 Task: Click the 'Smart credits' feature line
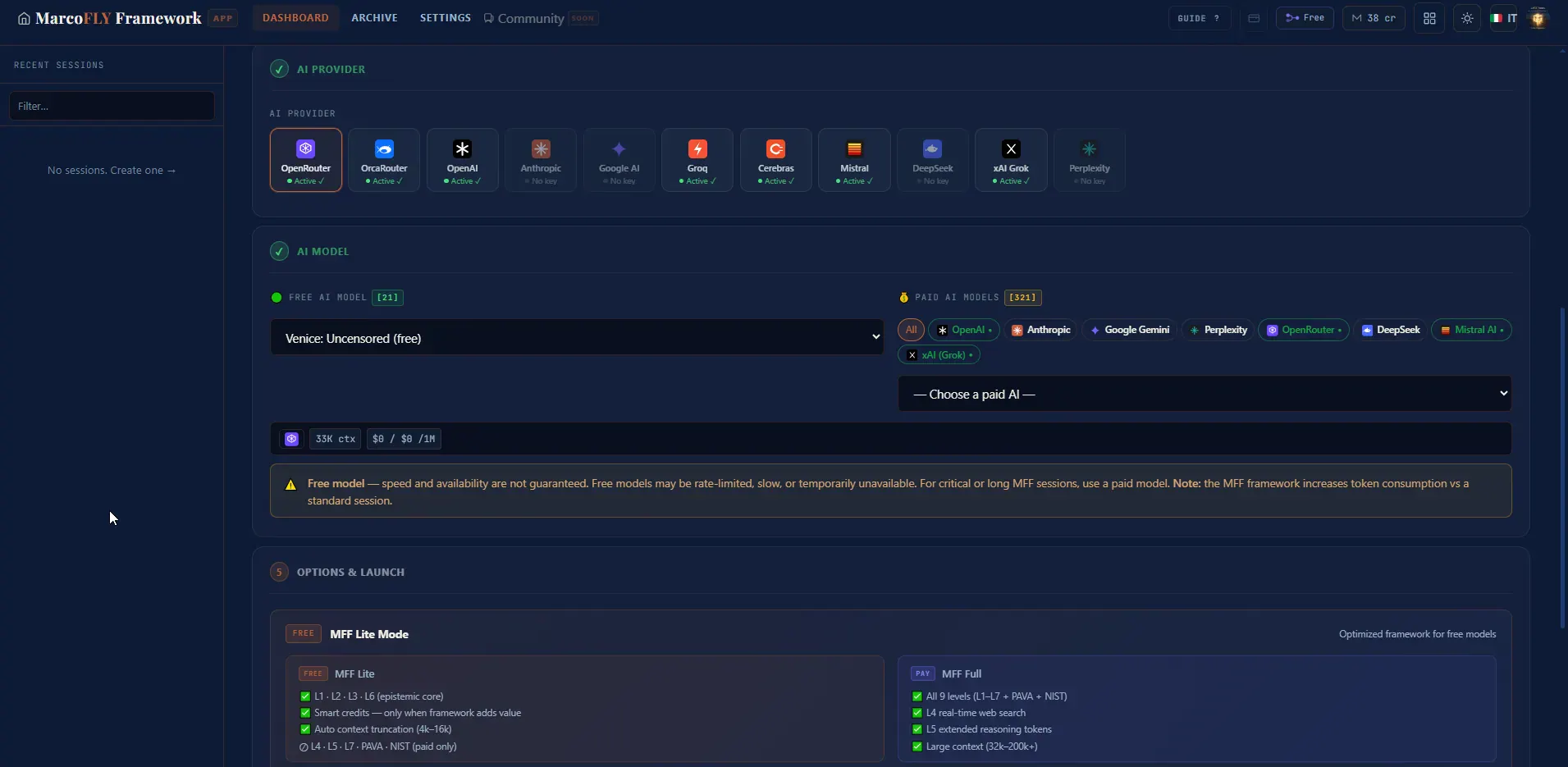(418, 713)
